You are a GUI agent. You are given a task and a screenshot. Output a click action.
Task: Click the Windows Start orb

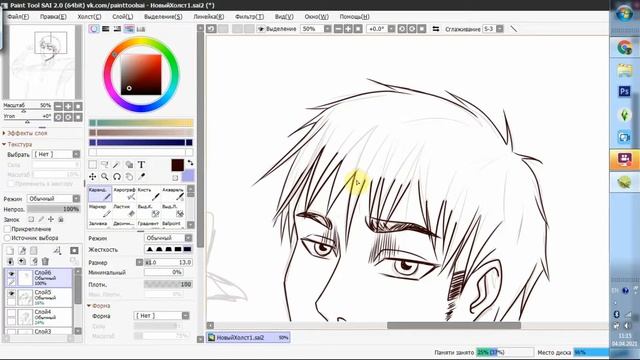click(624, 13)
